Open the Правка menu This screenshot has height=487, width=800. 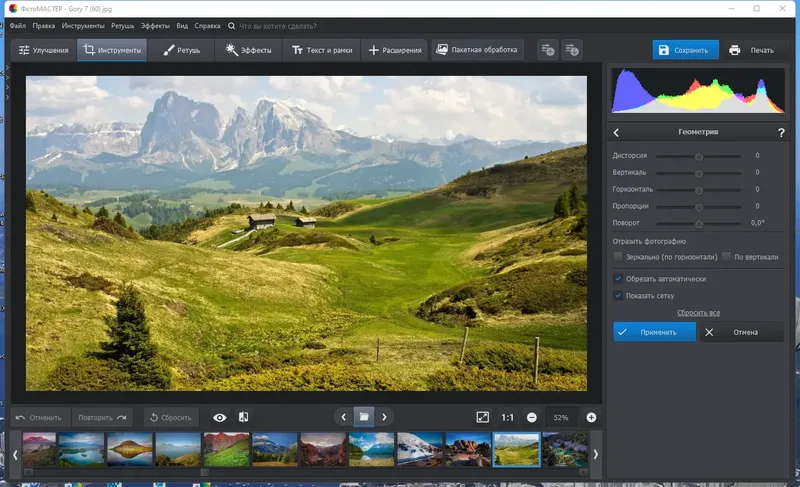[x=43, y=25]
